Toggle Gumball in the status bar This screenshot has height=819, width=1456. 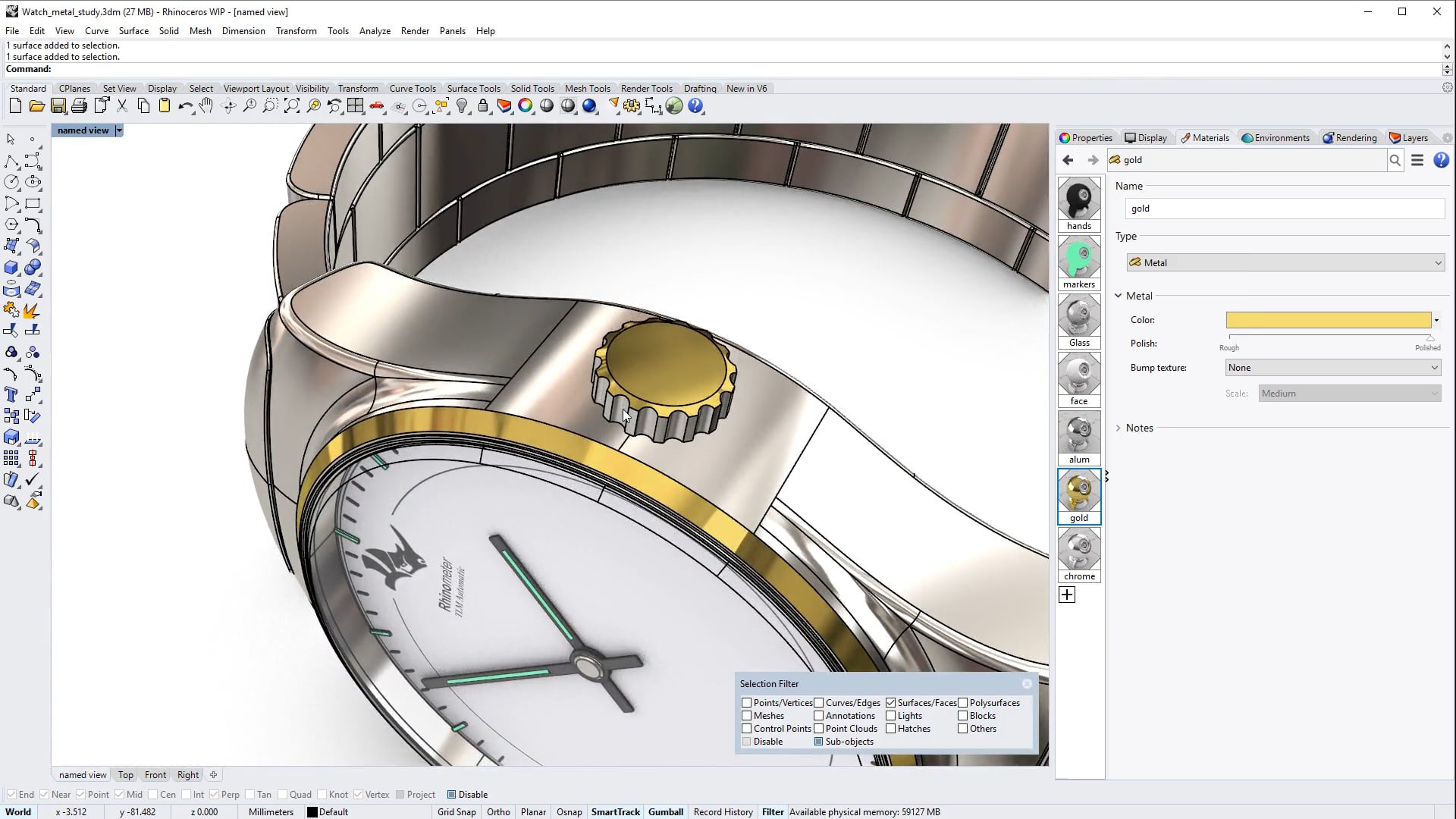666,812
